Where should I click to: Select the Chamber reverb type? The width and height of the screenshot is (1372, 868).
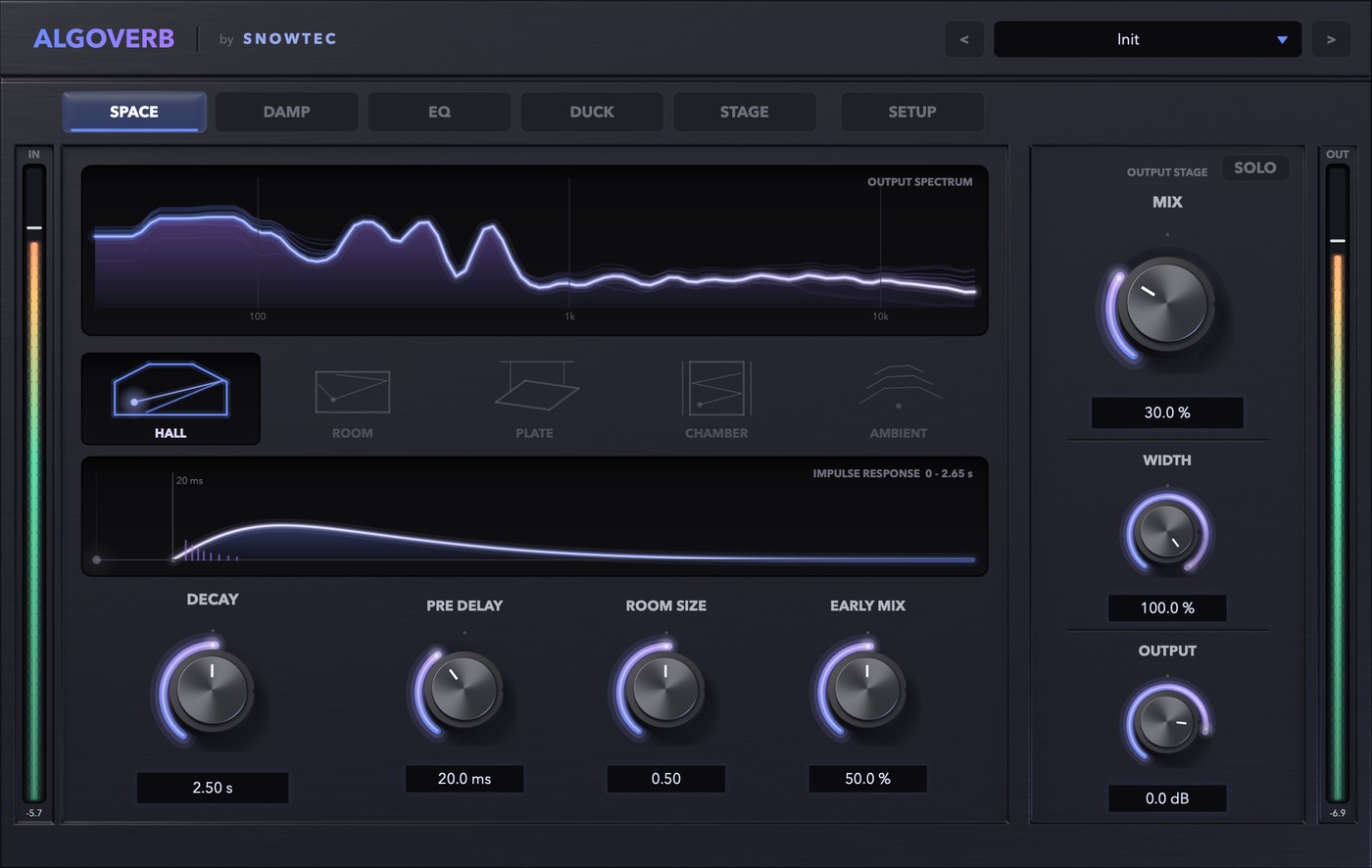[x=716, y=399]
